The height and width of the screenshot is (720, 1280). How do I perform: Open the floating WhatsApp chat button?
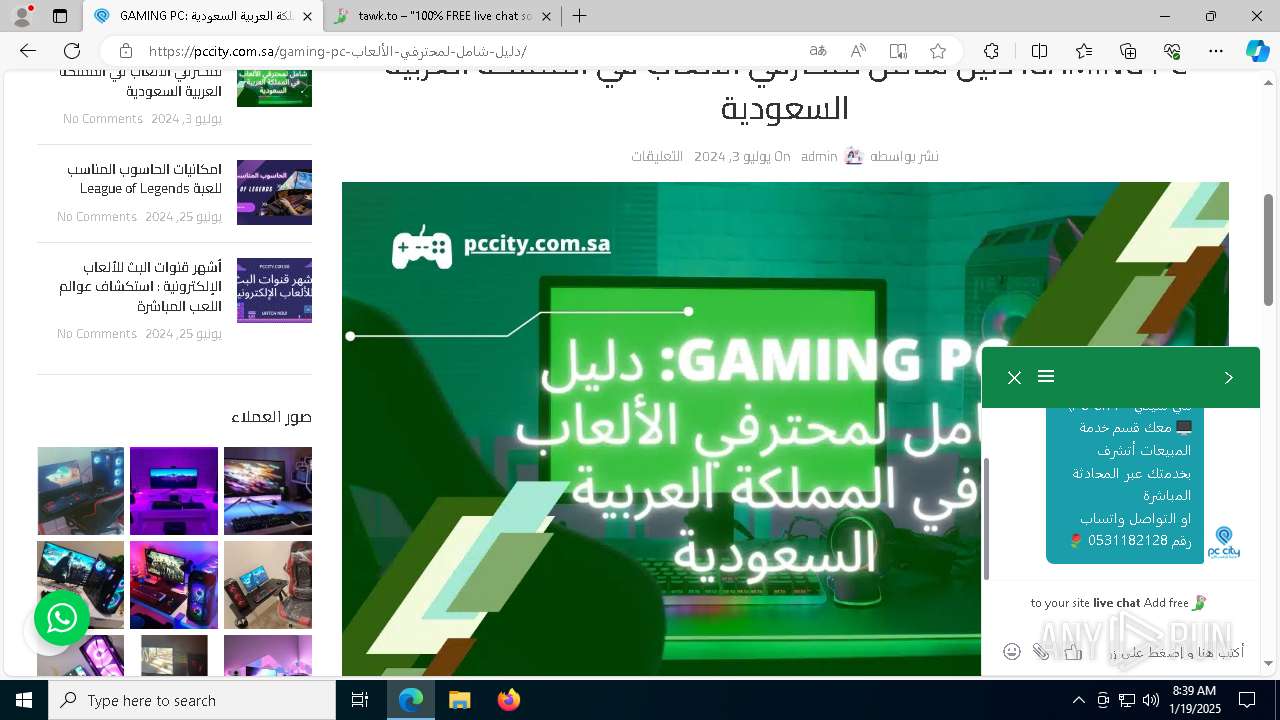62,620
